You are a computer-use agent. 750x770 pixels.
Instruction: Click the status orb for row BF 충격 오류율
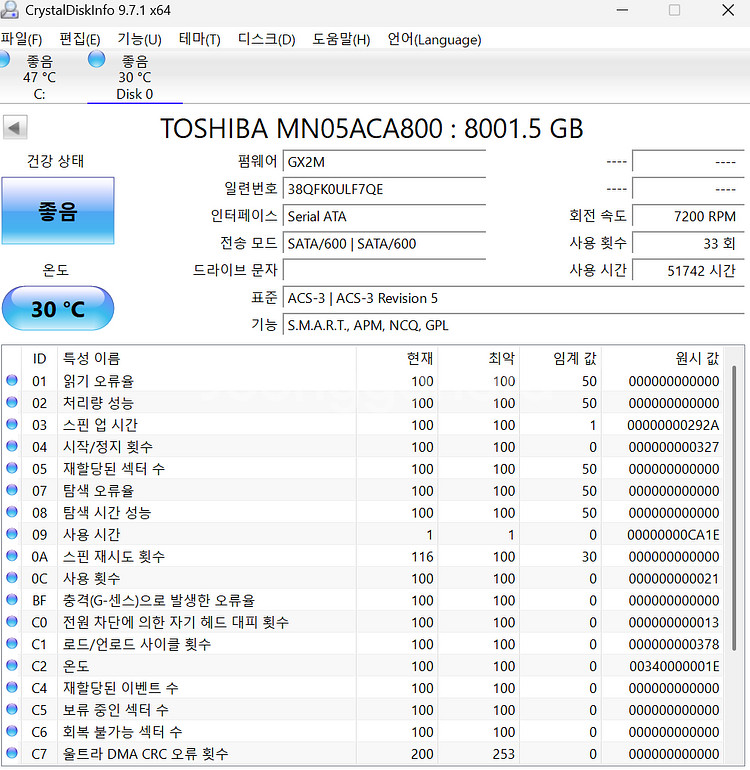tap(12, 600)
